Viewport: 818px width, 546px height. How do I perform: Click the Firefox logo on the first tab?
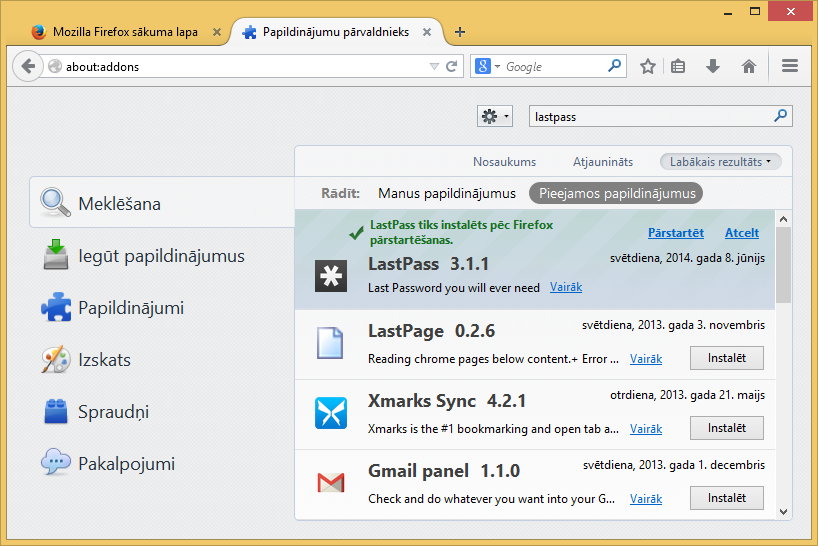click(x=39, y=32)
